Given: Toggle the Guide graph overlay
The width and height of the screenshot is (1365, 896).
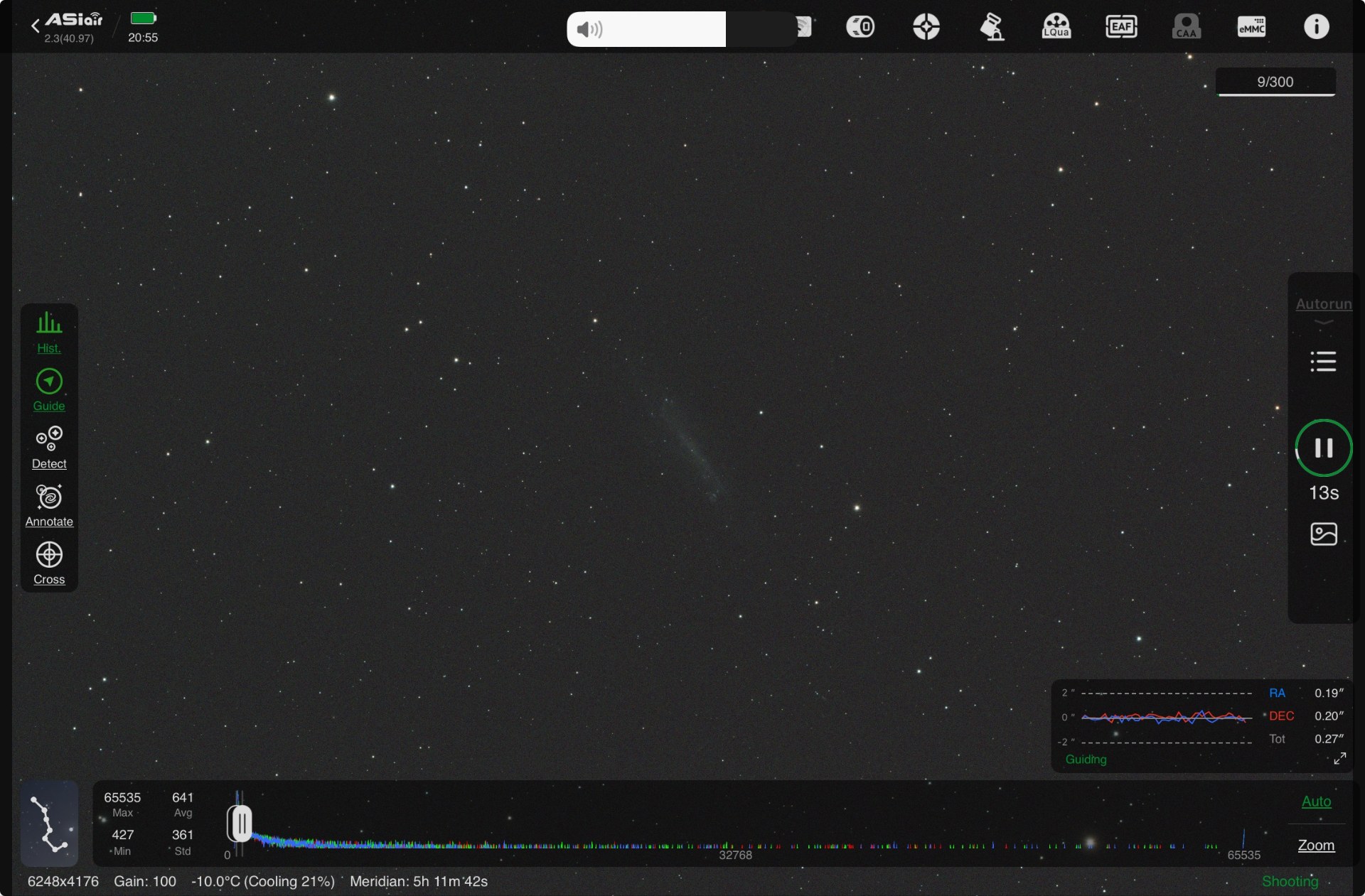Looking at the screenshot, I should click(49, 389).
